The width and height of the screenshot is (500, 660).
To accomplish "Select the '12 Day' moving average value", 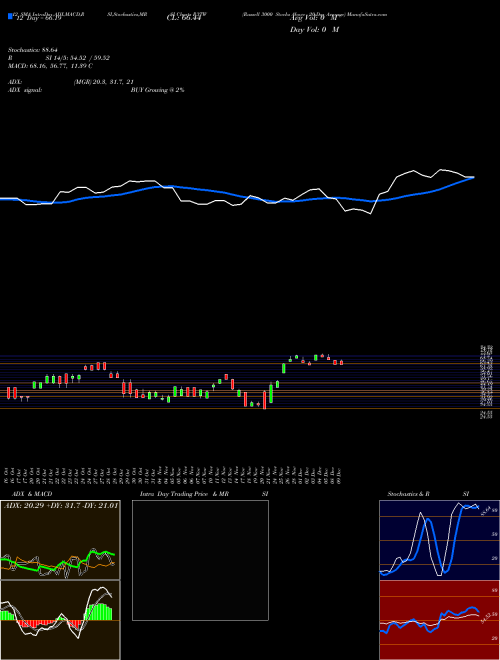I will click(37, 18).
